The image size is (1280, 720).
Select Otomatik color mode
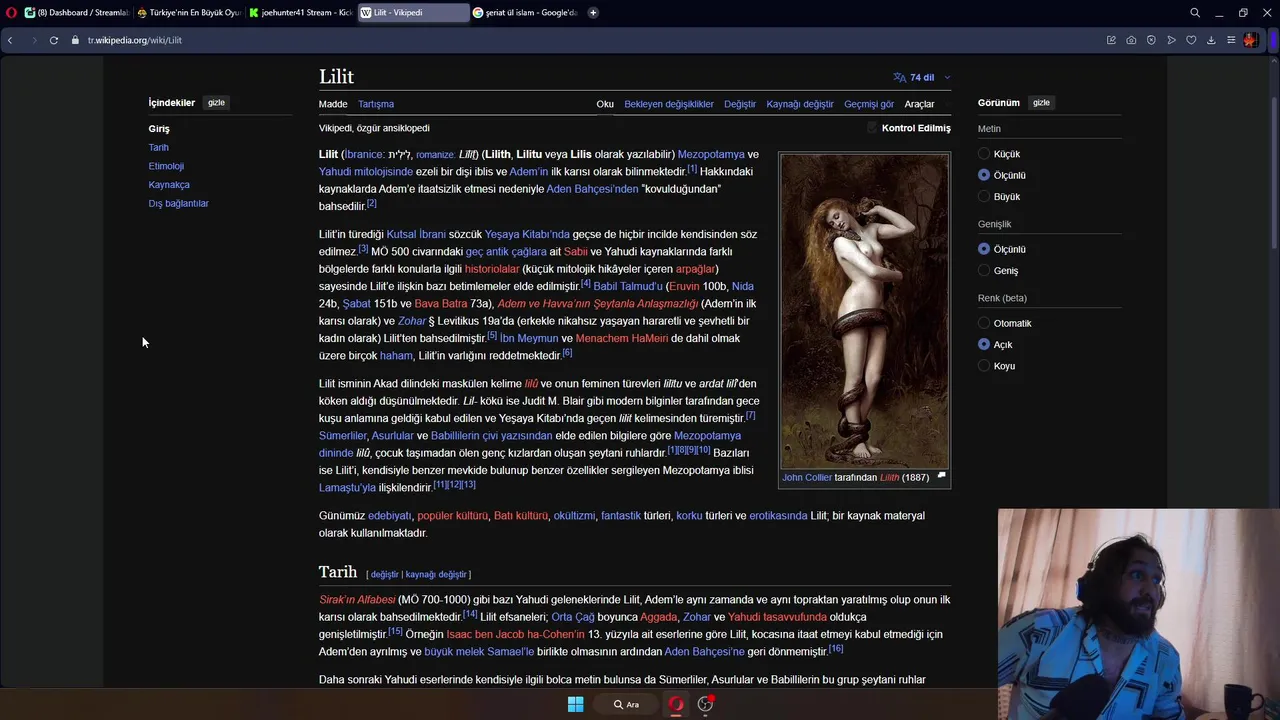pos(984,323)
